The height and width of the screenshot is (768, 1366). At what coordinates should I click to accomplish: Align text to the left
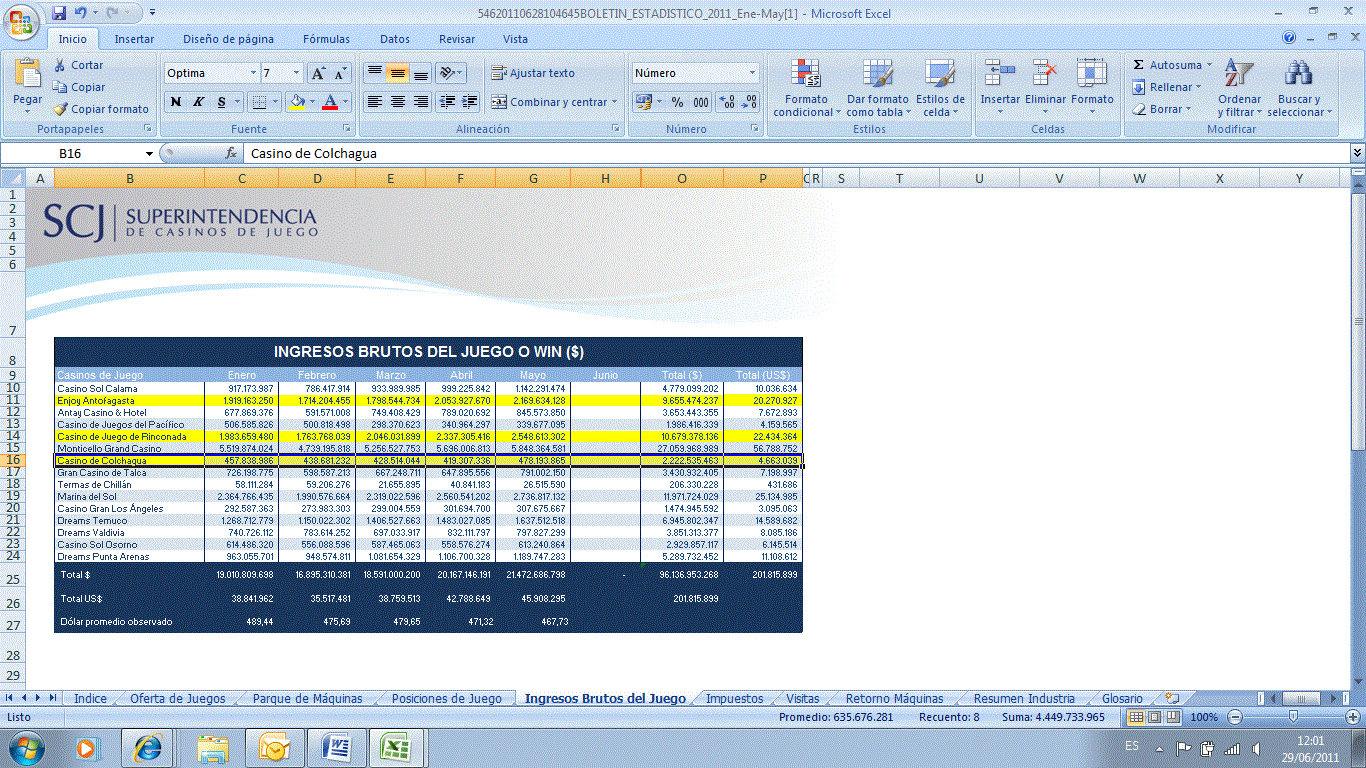(x=374, y=102)
